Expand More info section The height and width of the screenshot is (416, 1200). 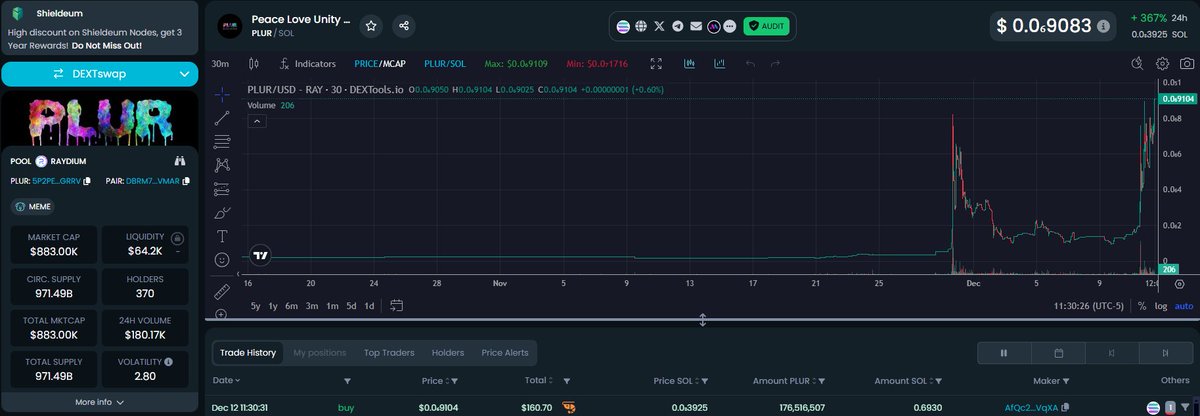point(100,402)
